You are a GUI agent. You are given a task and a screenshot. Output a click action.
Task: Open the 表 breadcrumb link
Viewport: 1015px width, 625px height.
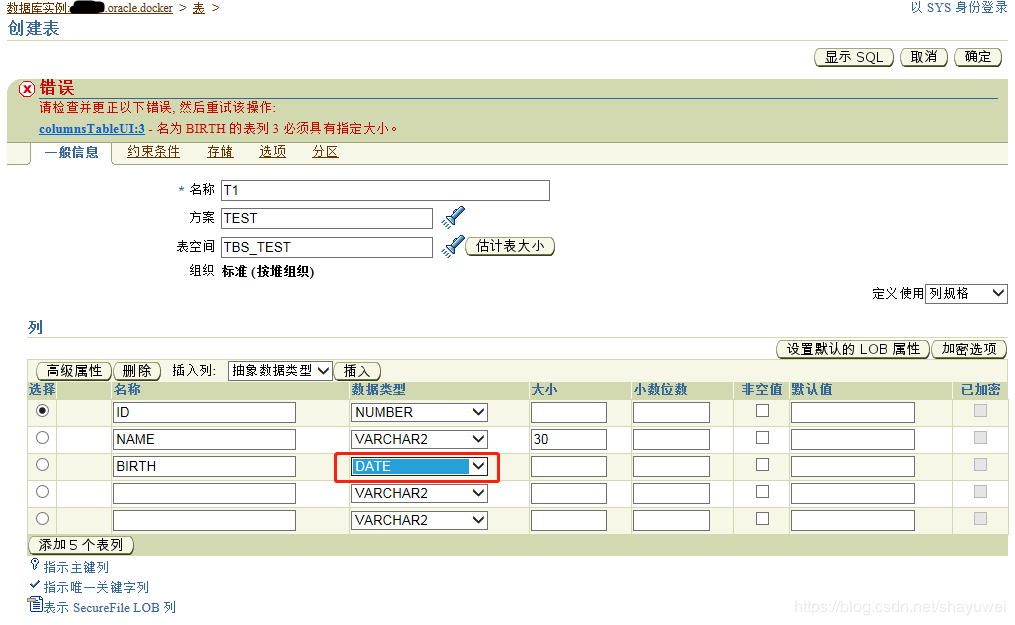tap(199, 8)
